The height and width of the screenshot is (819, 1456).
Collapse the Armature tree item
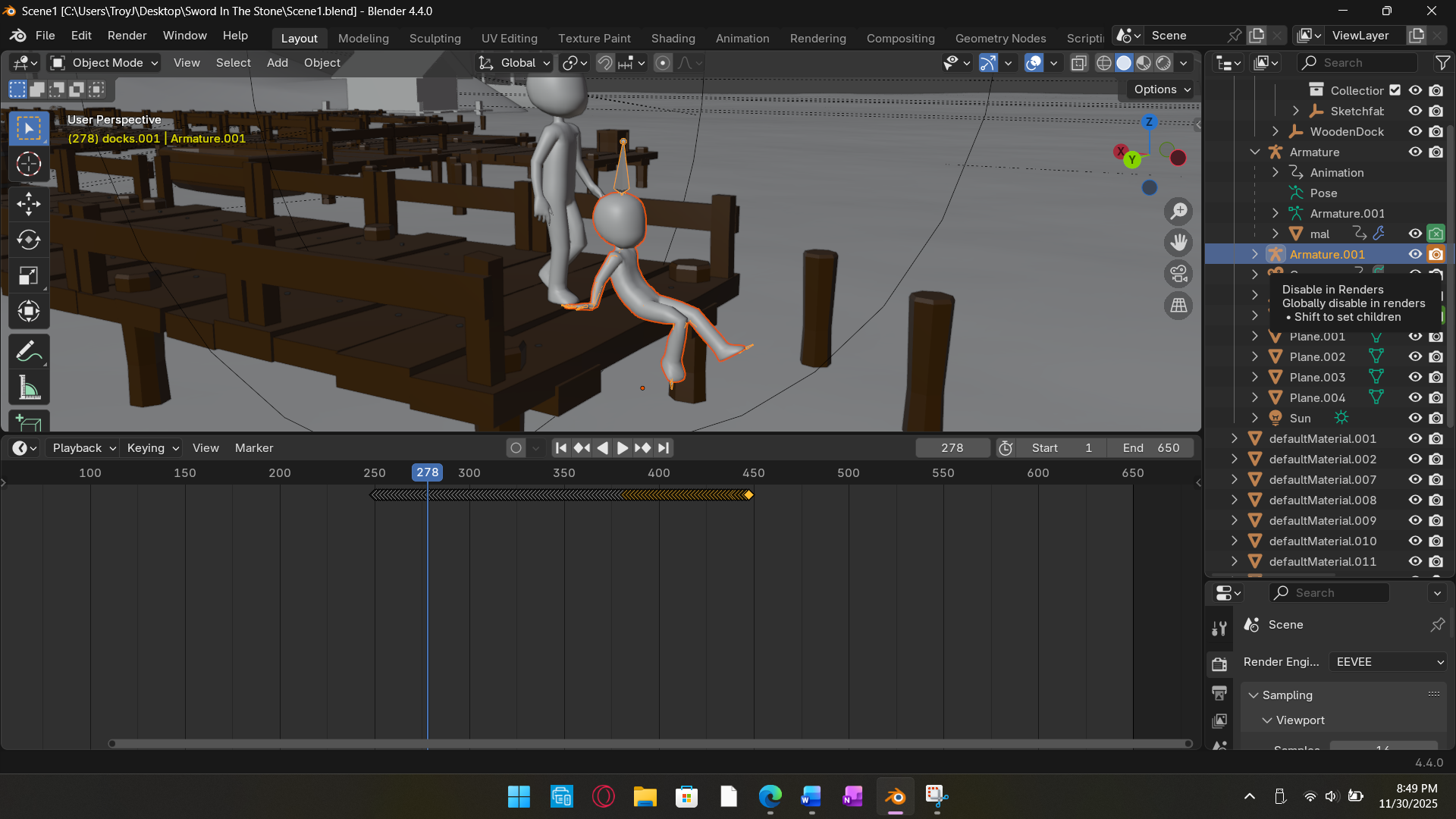pyautogui.click(x=1255, y=152)
